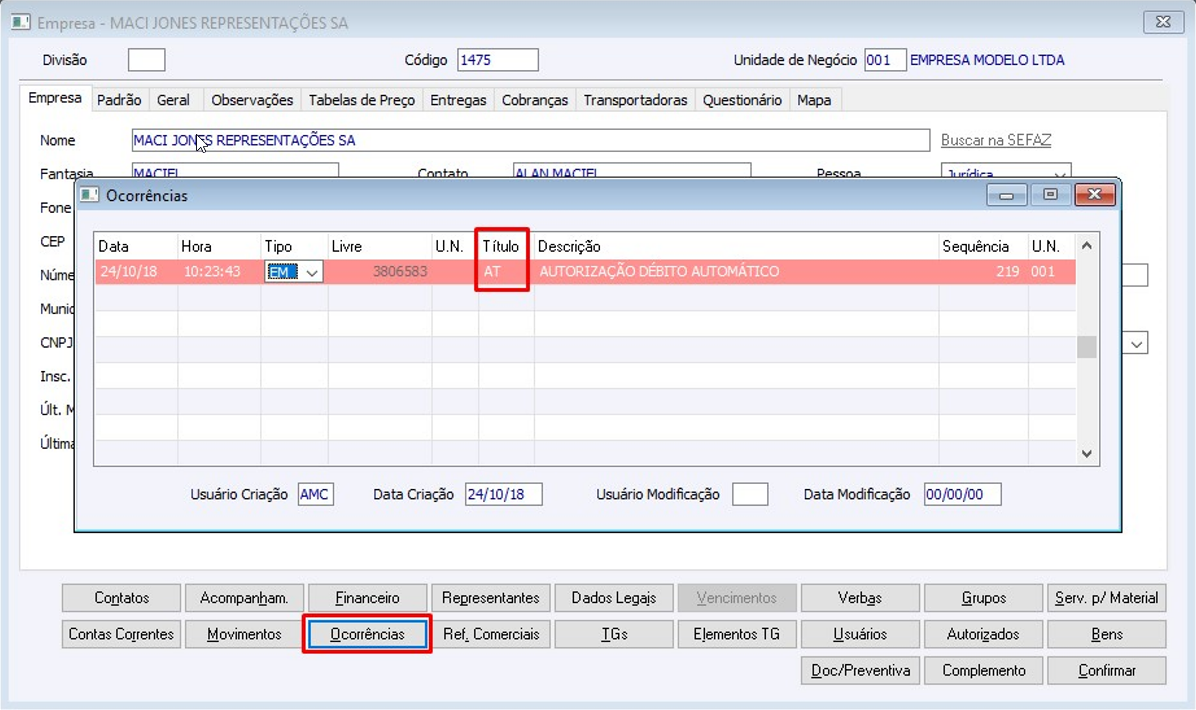Image resolution: width=1196 pixels, height=710 pixels.
Task: Close the Ocorrências dialog
Action: 1095,195
